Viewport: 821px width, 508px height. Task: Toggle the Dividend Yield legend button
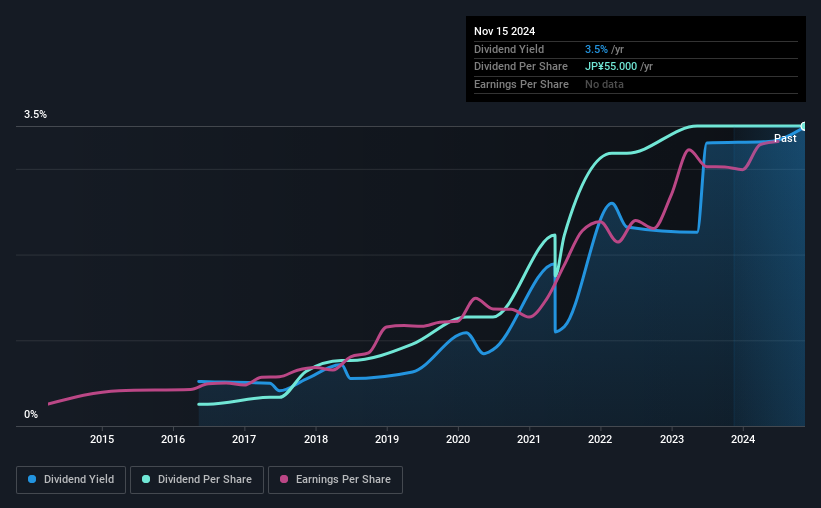71,480
